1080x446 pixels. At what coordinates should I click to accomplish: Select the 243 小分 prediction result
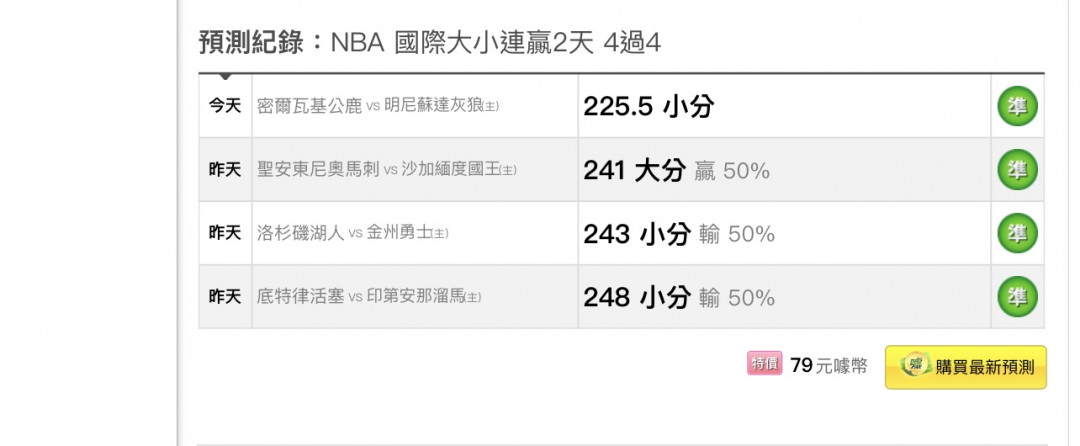coord(678,234)
